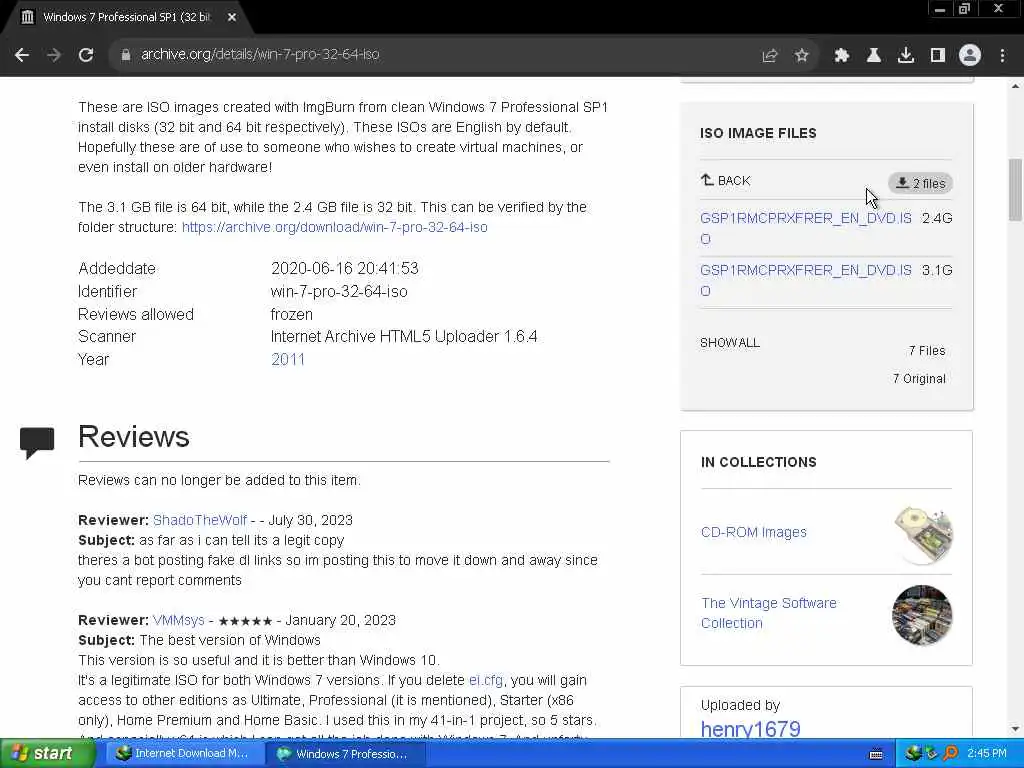
Task: Open the archive.org download folder link
Action: pyautogui.click(x=334, y=227)
